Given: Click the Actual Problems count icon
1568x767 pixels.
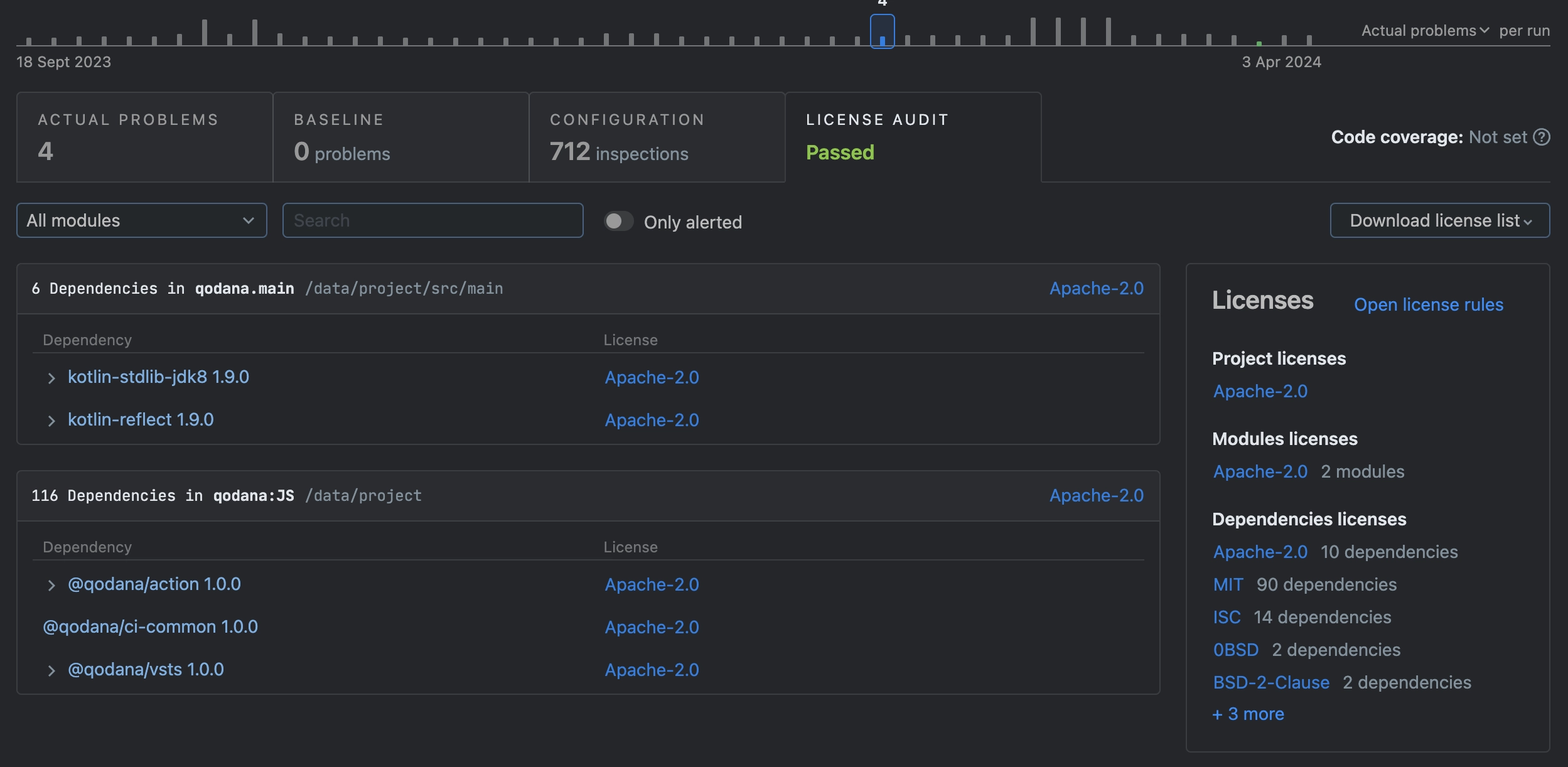Looking at the screenshot, I should click(44, 154).
